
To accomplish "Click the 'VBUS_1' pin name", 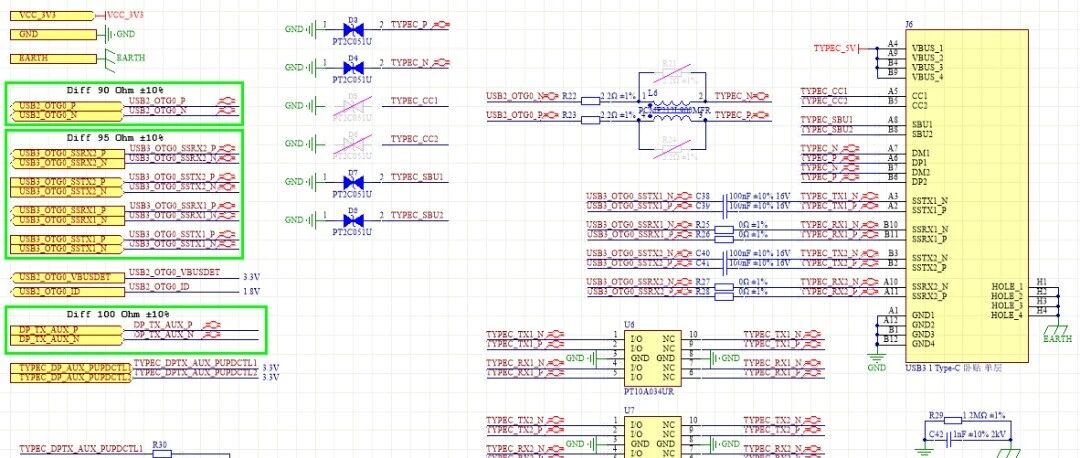I will (x=927, y=48).
